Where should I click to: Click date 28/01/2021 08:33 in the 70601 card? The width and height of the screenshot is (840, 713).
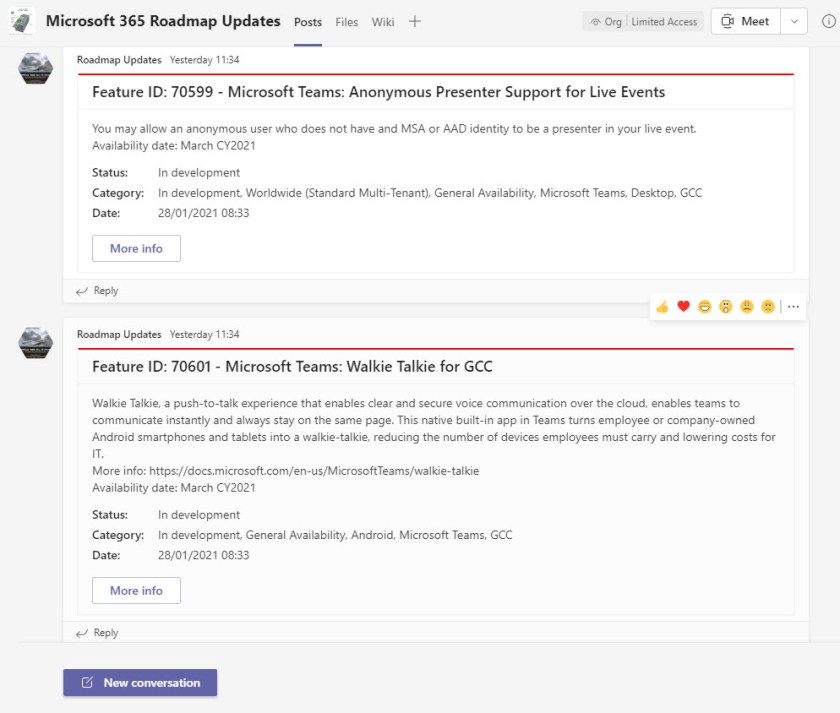[204, 556]
